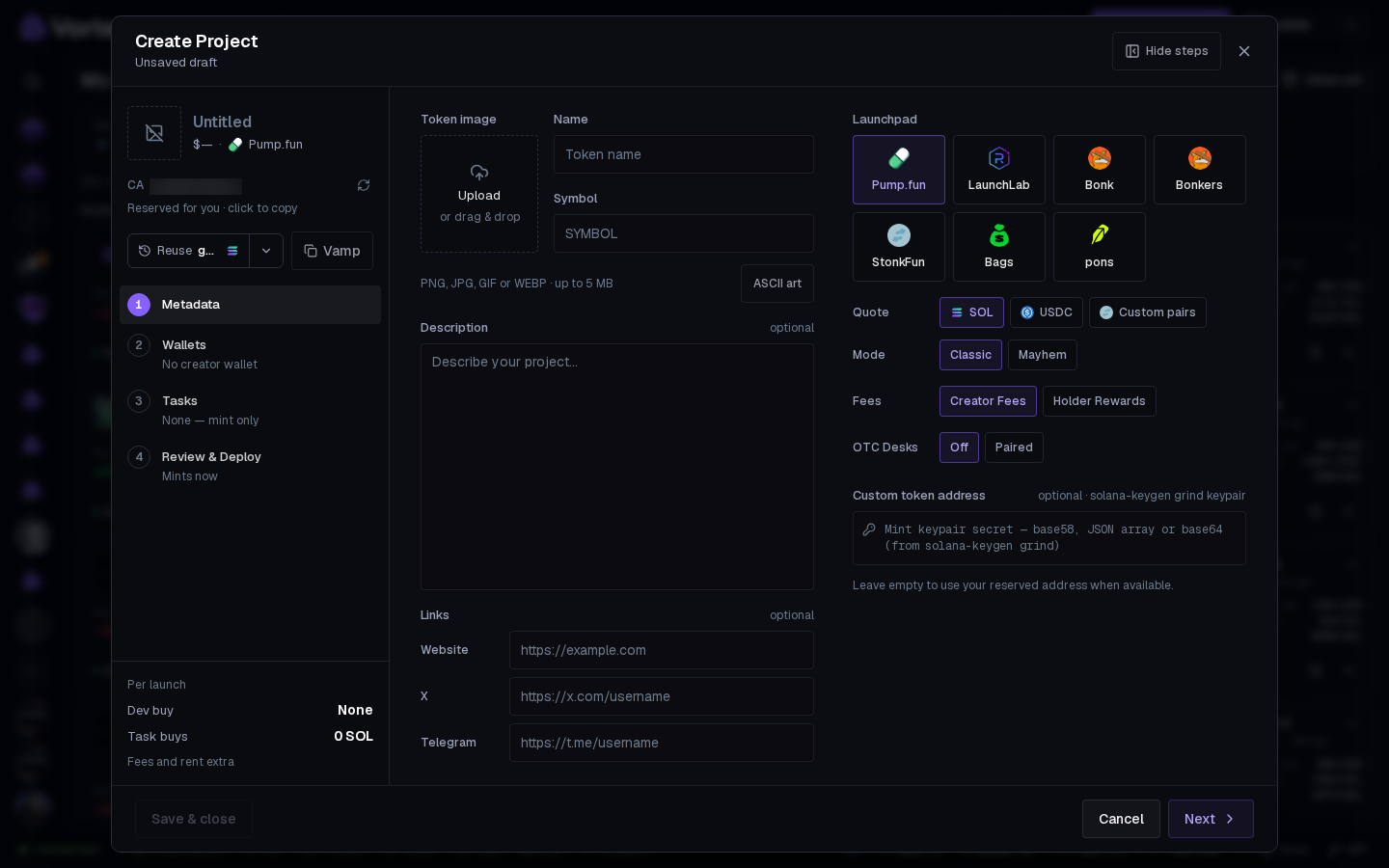Focus the Website URL field

[662, 650]
